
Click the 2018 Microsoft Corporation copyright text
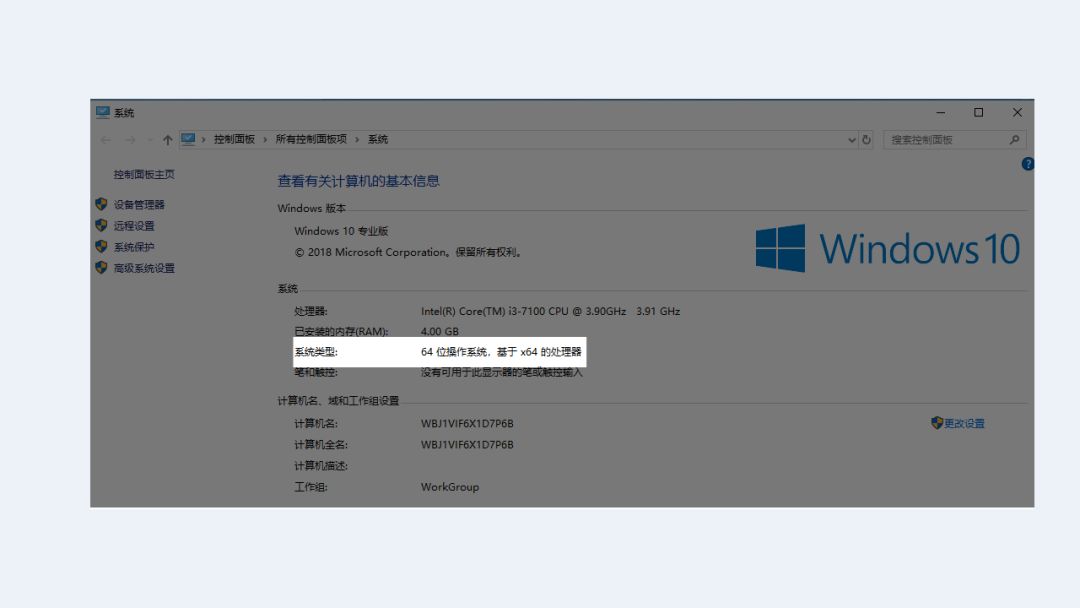tap(409, 252)
